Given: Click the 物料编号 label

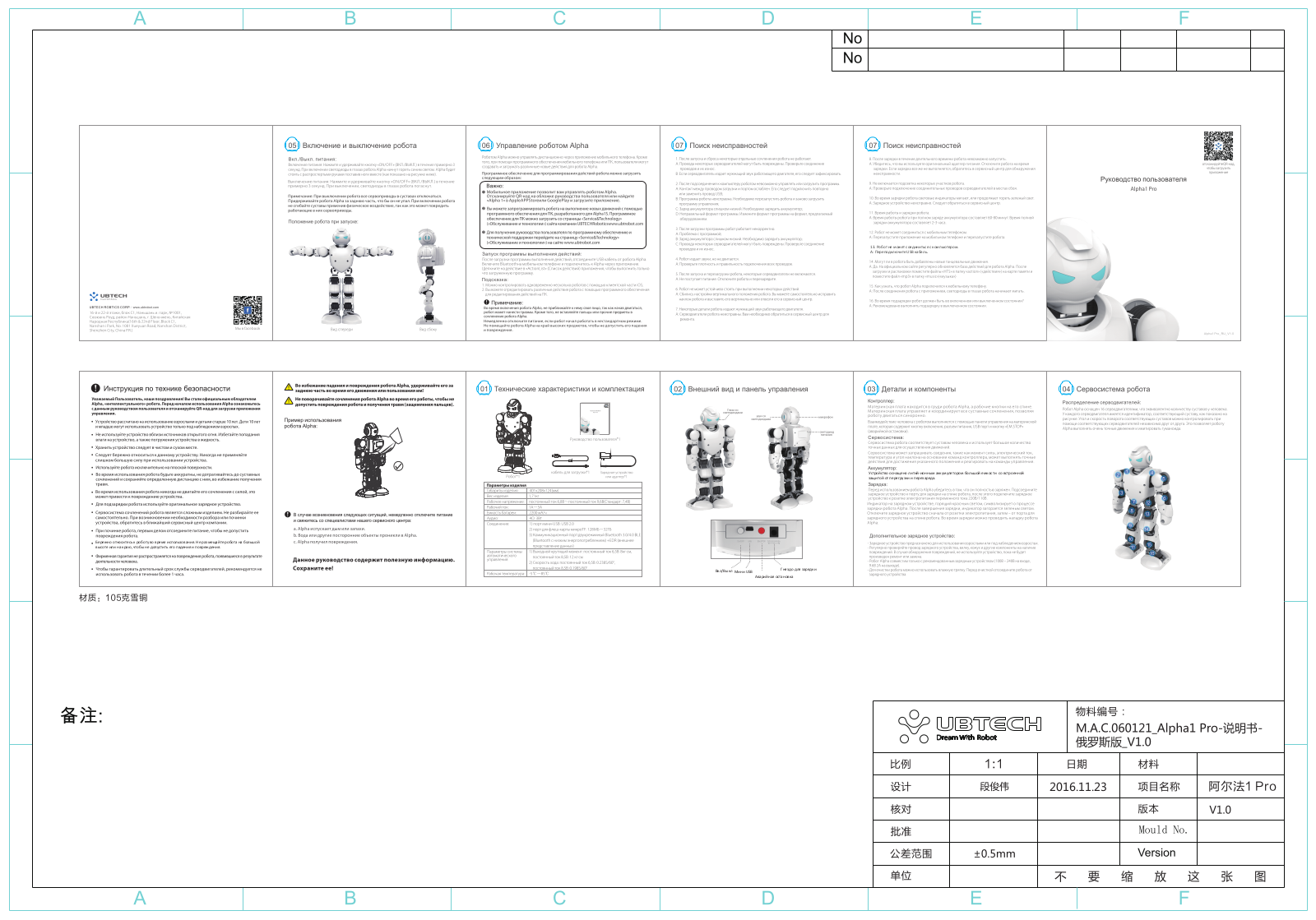Looking at the screenshot, I should tap(1100, 711).
